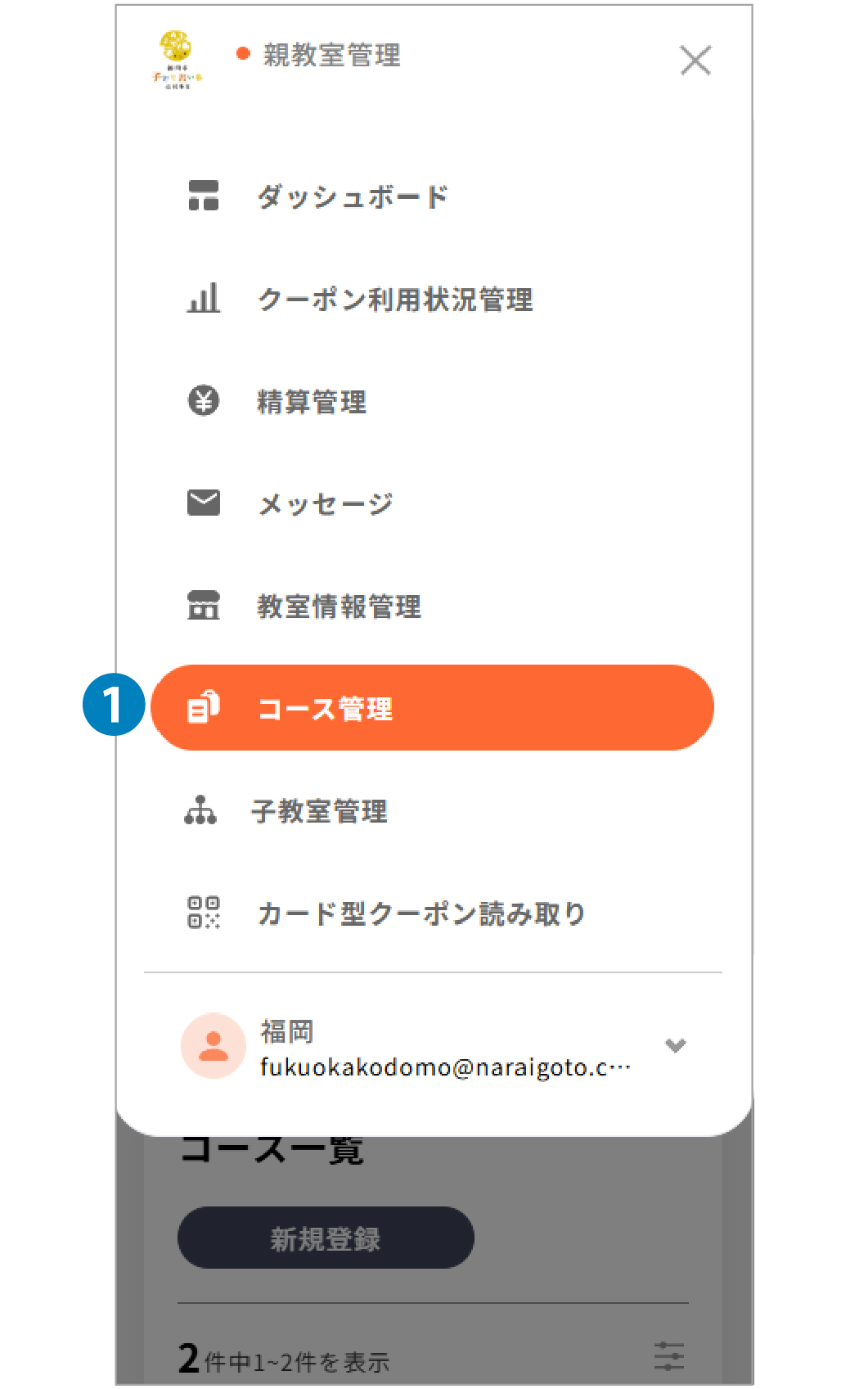Screen dimensions: 868x1389
Task: Expand the 福岡 account chevron
Action: click(675, 1045)
